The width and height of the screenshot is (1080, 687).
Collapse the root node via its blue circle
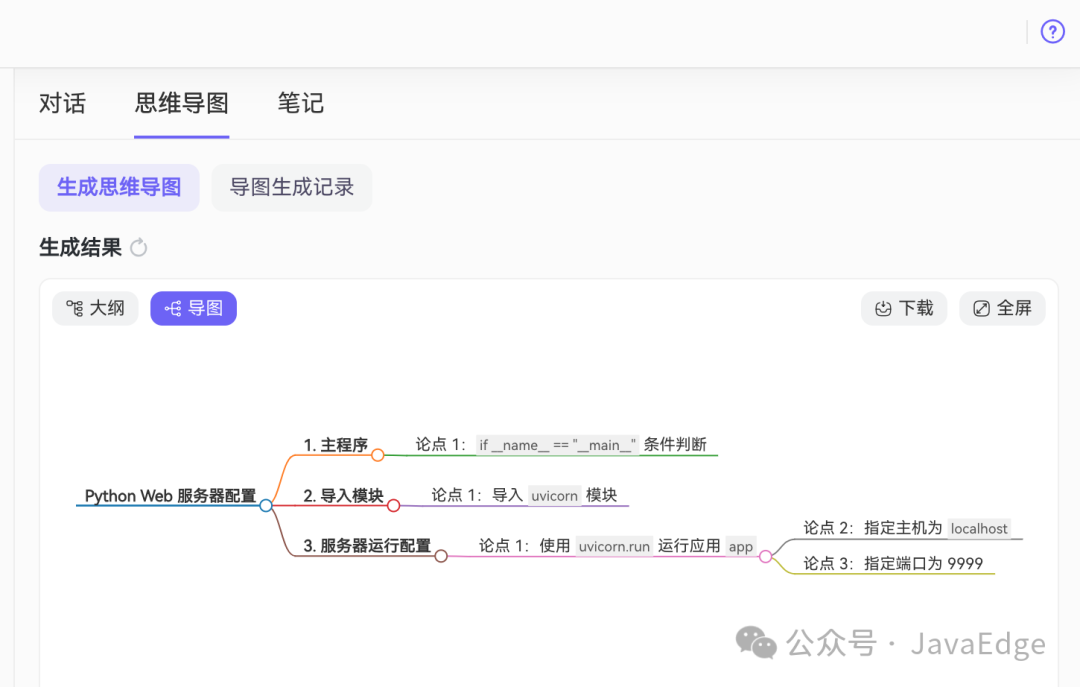pyautogui.click(x=265, y=505)
